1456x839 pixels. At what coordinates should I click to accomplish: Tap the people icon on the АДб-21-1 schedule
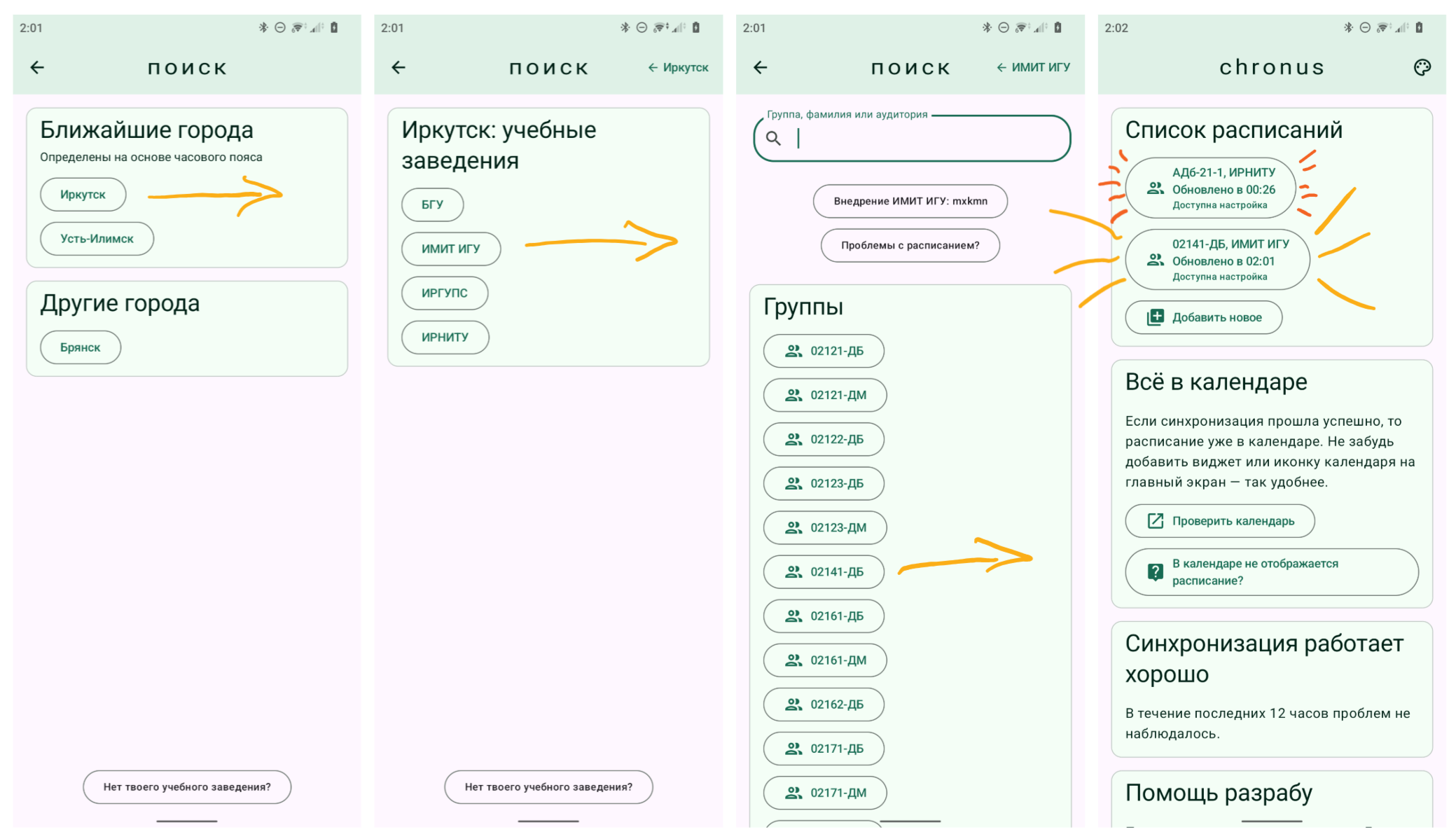[x=1155, y=188]
